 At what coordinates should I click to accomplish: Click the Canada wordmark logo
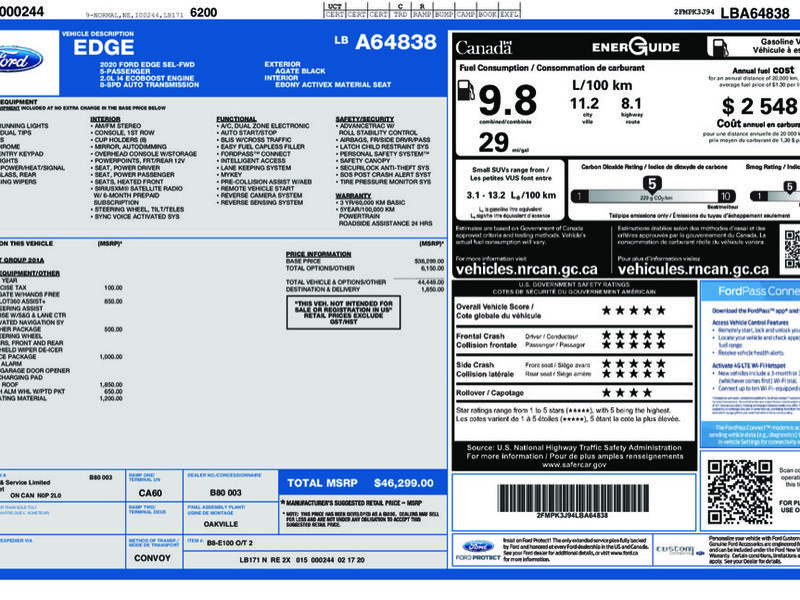coord(483,47)
